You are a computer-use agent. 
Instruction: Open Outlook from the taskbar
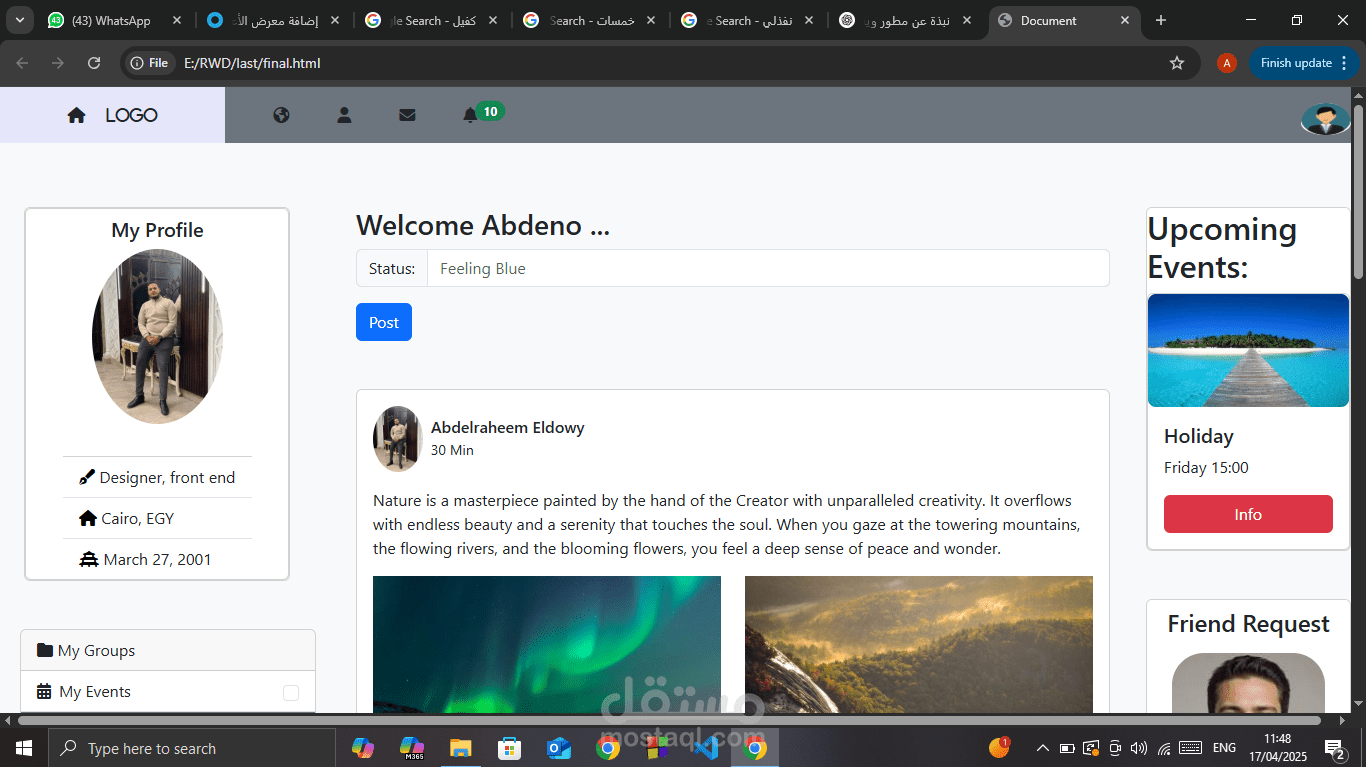[559, 748]
